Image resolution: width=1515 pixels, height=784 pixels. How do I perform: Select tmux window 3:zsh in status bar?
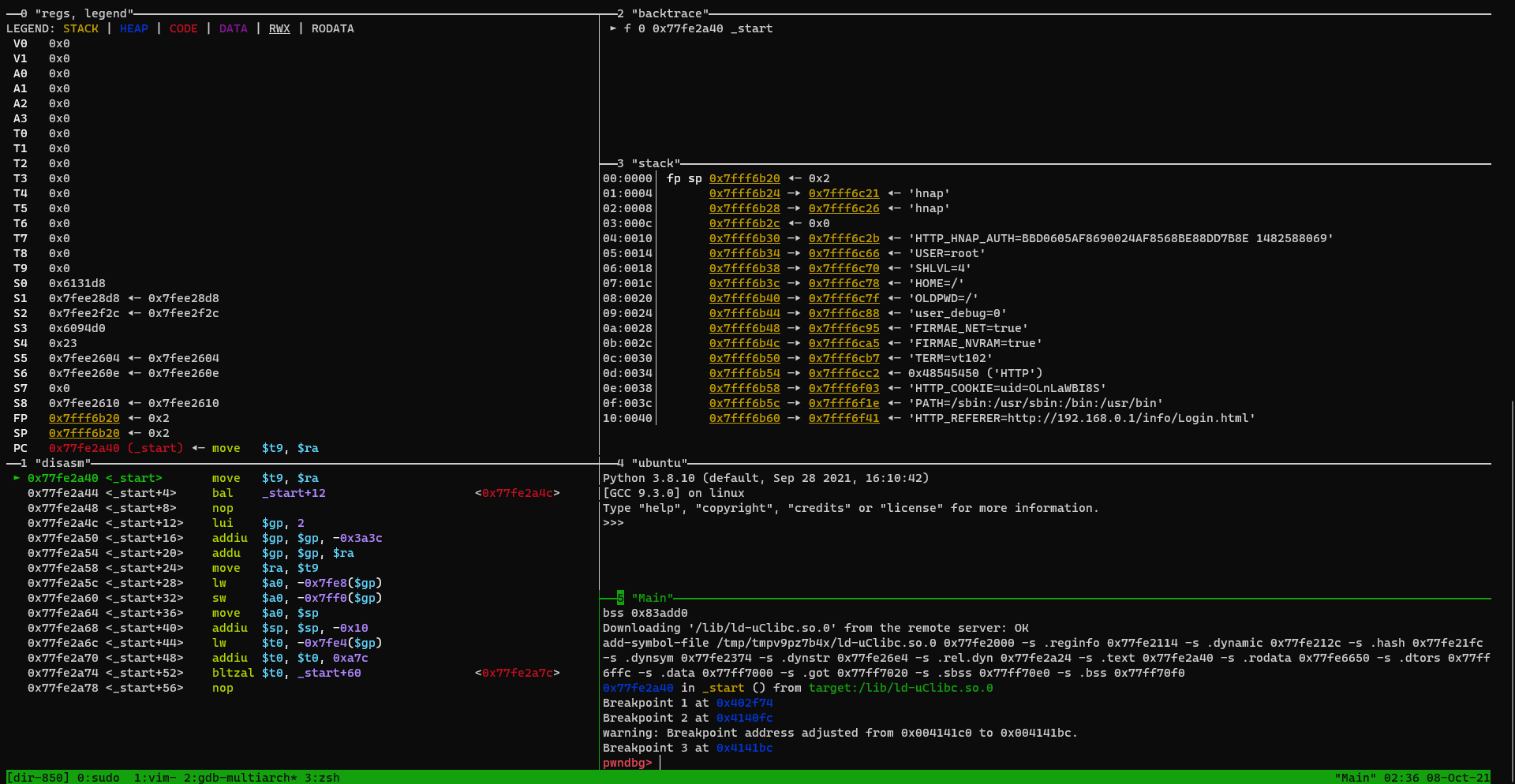click(322, 778)
